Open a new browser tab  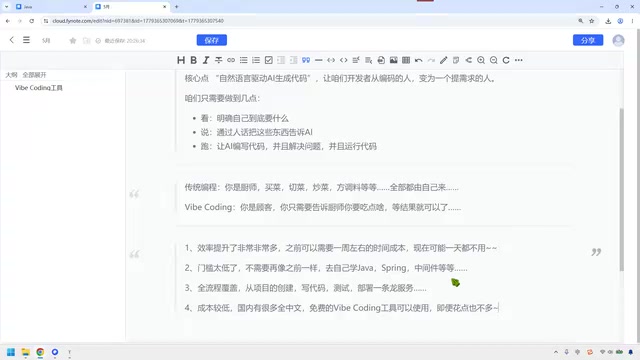pyautogui.click(x=176, y=7)
